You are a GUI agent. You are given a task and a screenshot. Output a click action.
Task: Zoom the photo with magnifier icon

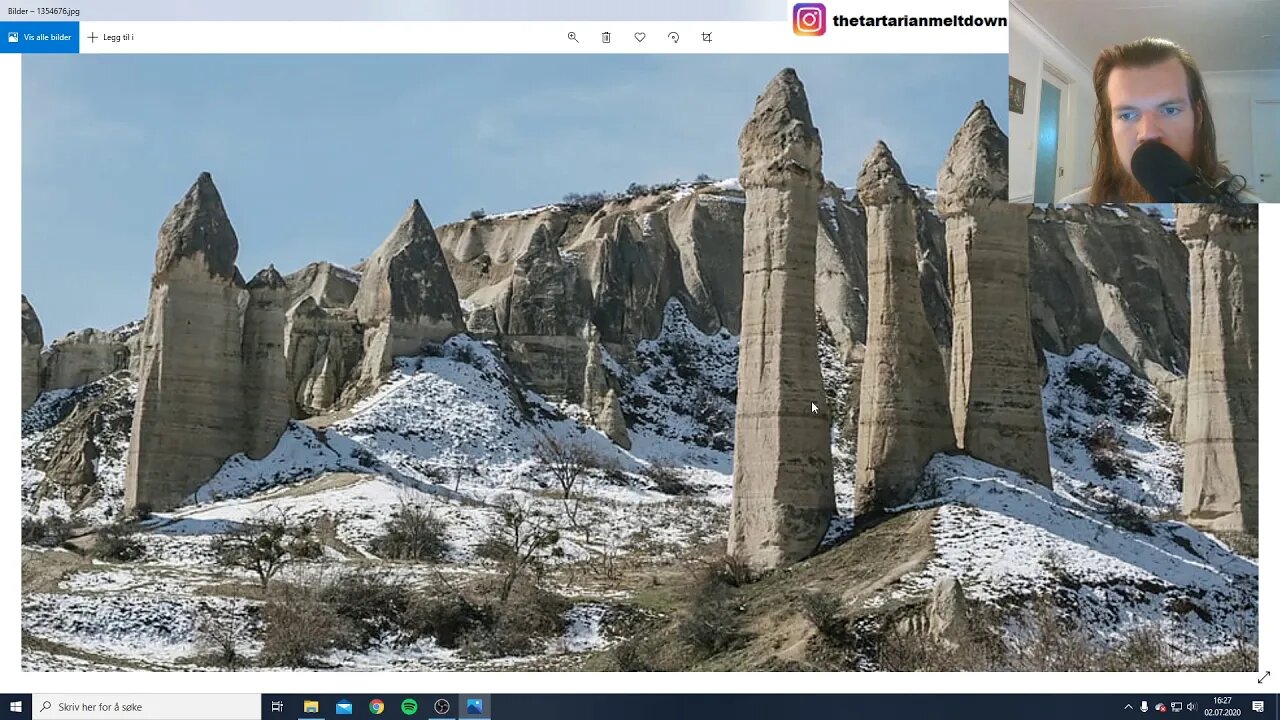coord(573,37)
